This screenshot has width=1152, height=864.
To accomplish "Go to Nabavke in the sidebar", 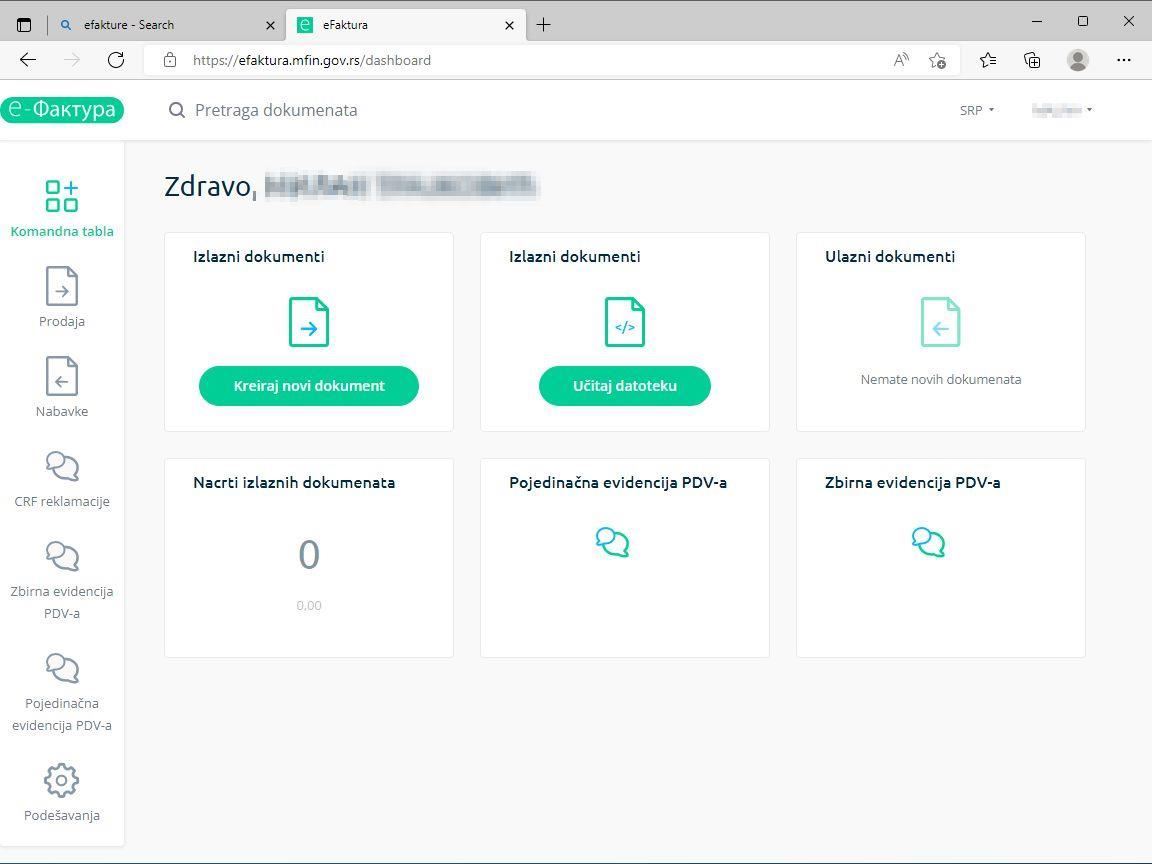I will tap(61, 377).
